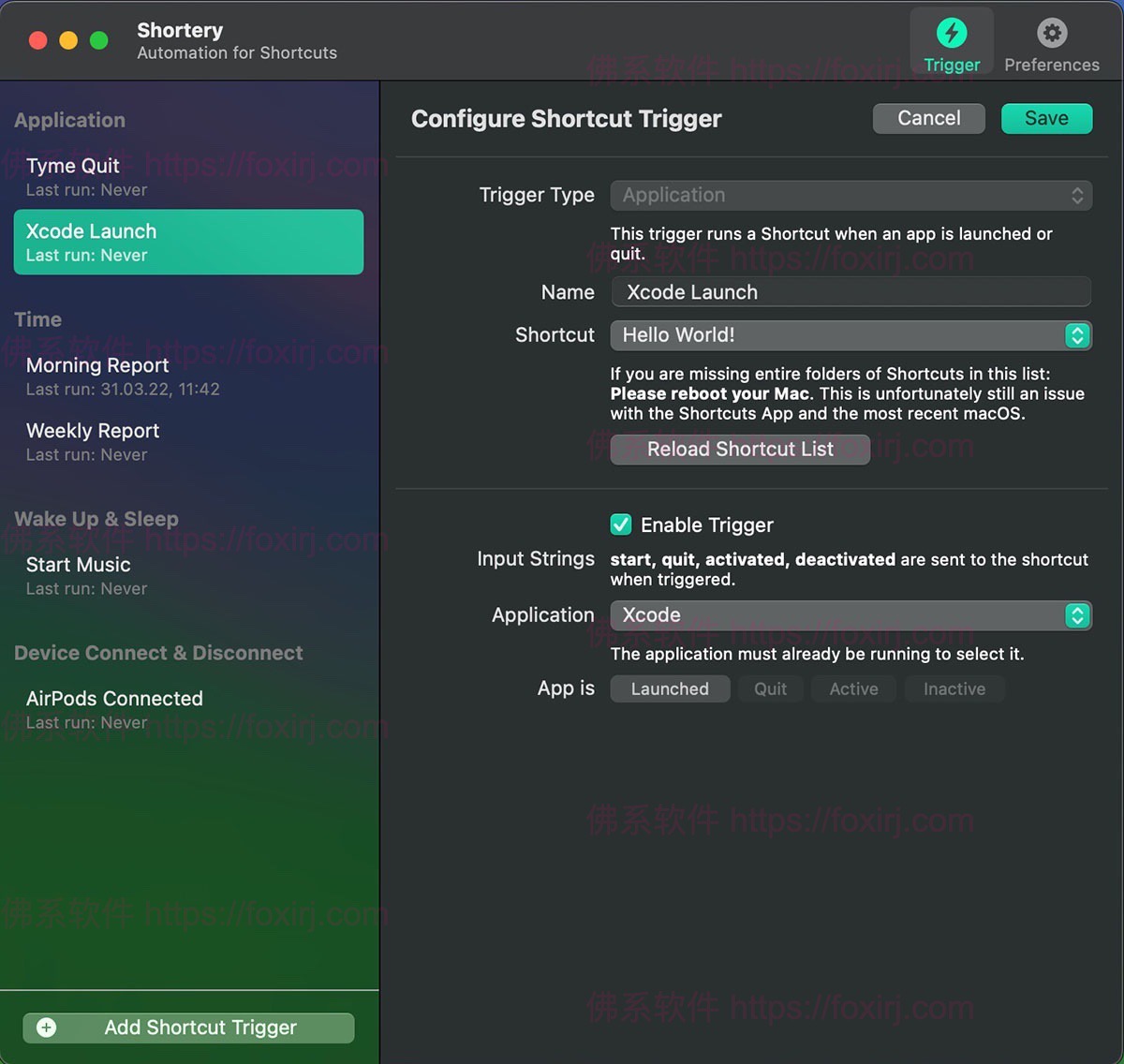The image size is (1124, 1064).
Task: Select the Tyme Quit trigger in sidebar
Action: point(187,176)
